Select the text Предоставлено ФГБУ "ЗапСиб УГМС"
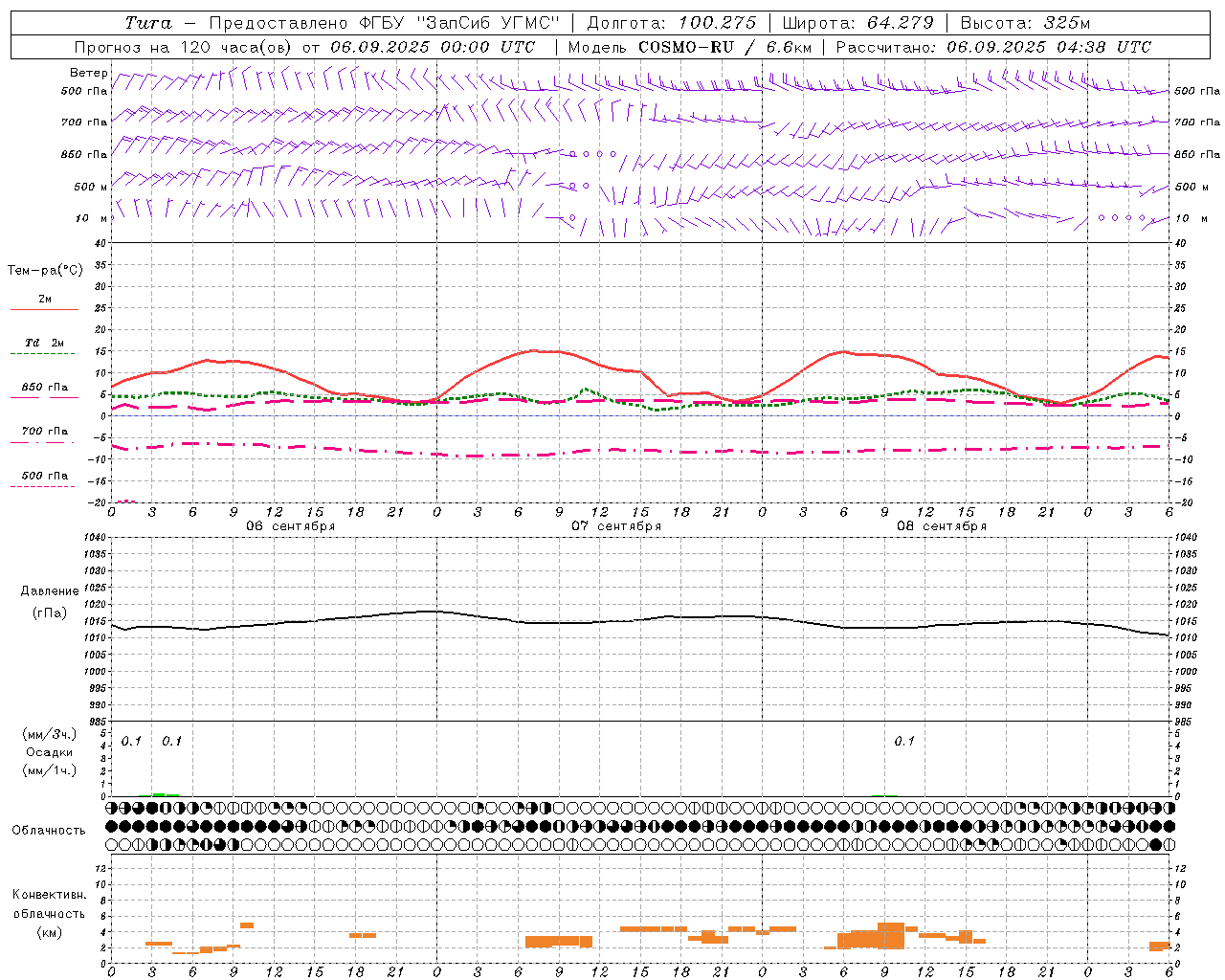The height and width of the screenshot is (980, 1225). (384, 23)
